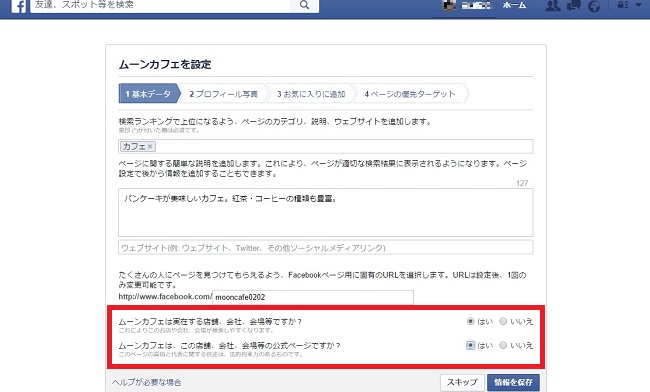Select はい for 実在する店舗 question
650x392 pixels.
point(470,321)
